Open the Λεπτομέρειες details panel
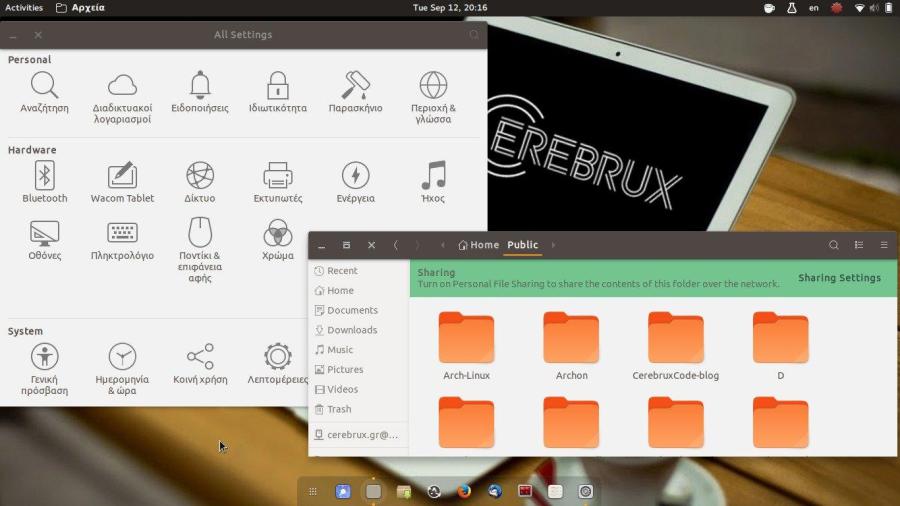 click(278, 364)
